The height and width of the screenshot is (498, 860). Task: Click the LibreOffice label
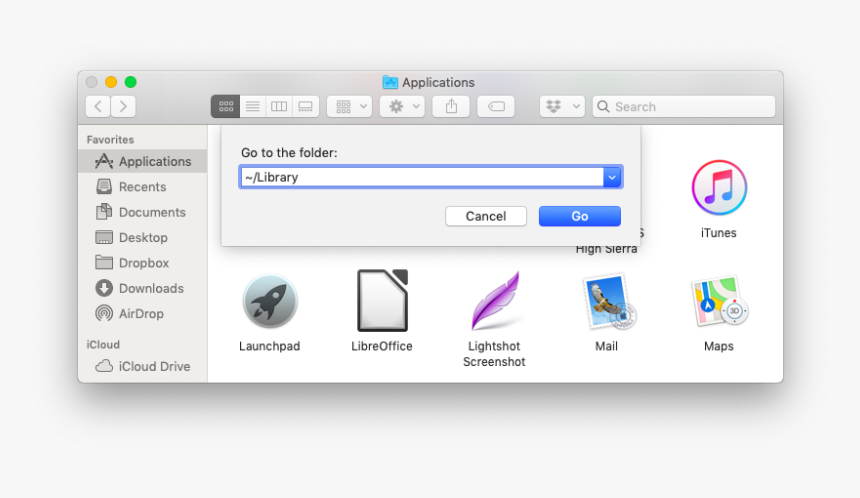382,346
